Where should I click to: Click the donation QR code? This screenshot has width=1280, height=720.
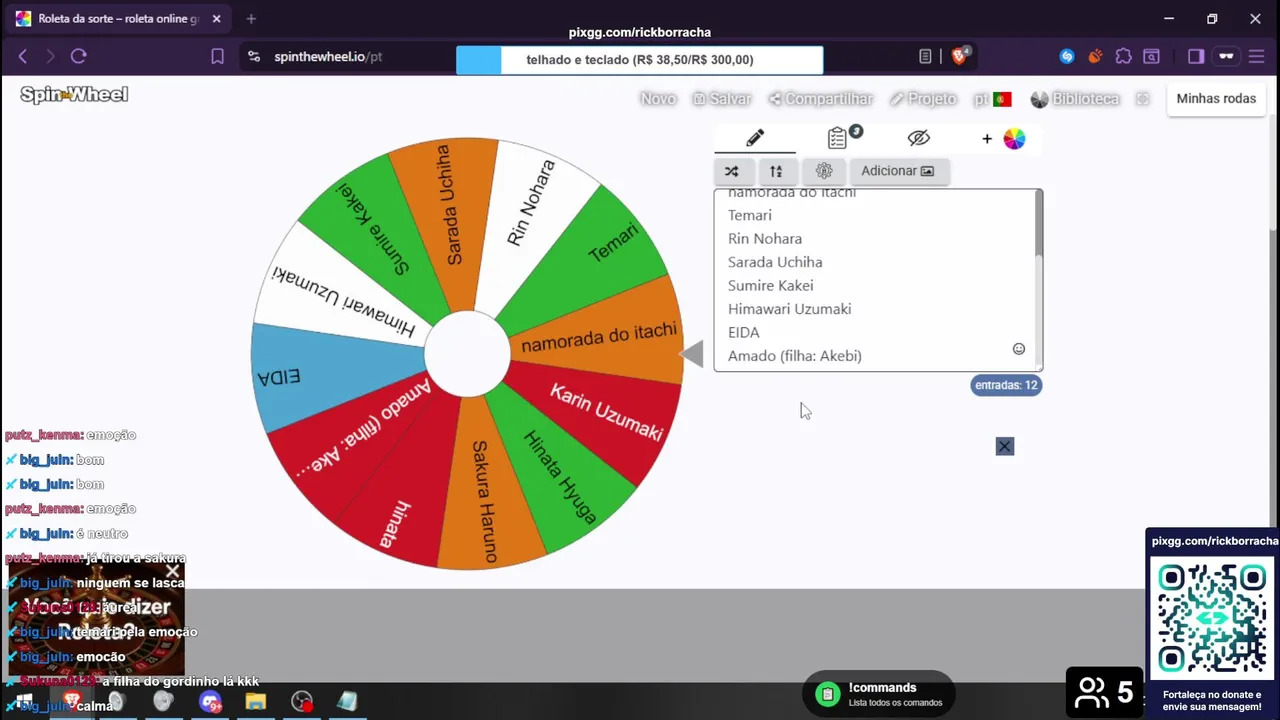[1212, 618]
